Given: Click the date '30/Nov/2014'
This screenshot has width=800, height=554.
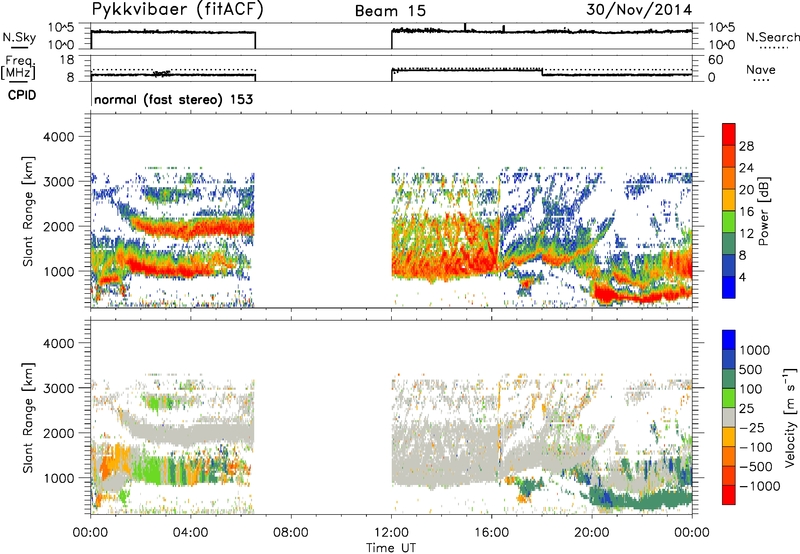Looking at the screenshot, I should click(639, 10).
